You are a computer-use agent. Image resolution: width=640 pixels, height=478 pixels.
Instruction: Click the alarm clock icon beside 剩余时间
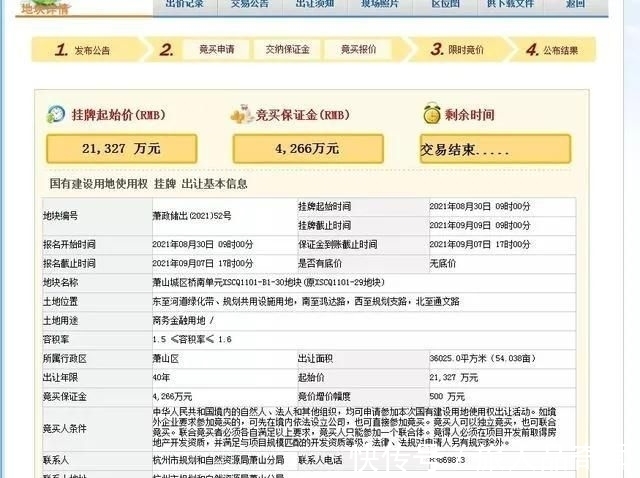[431, 113]
